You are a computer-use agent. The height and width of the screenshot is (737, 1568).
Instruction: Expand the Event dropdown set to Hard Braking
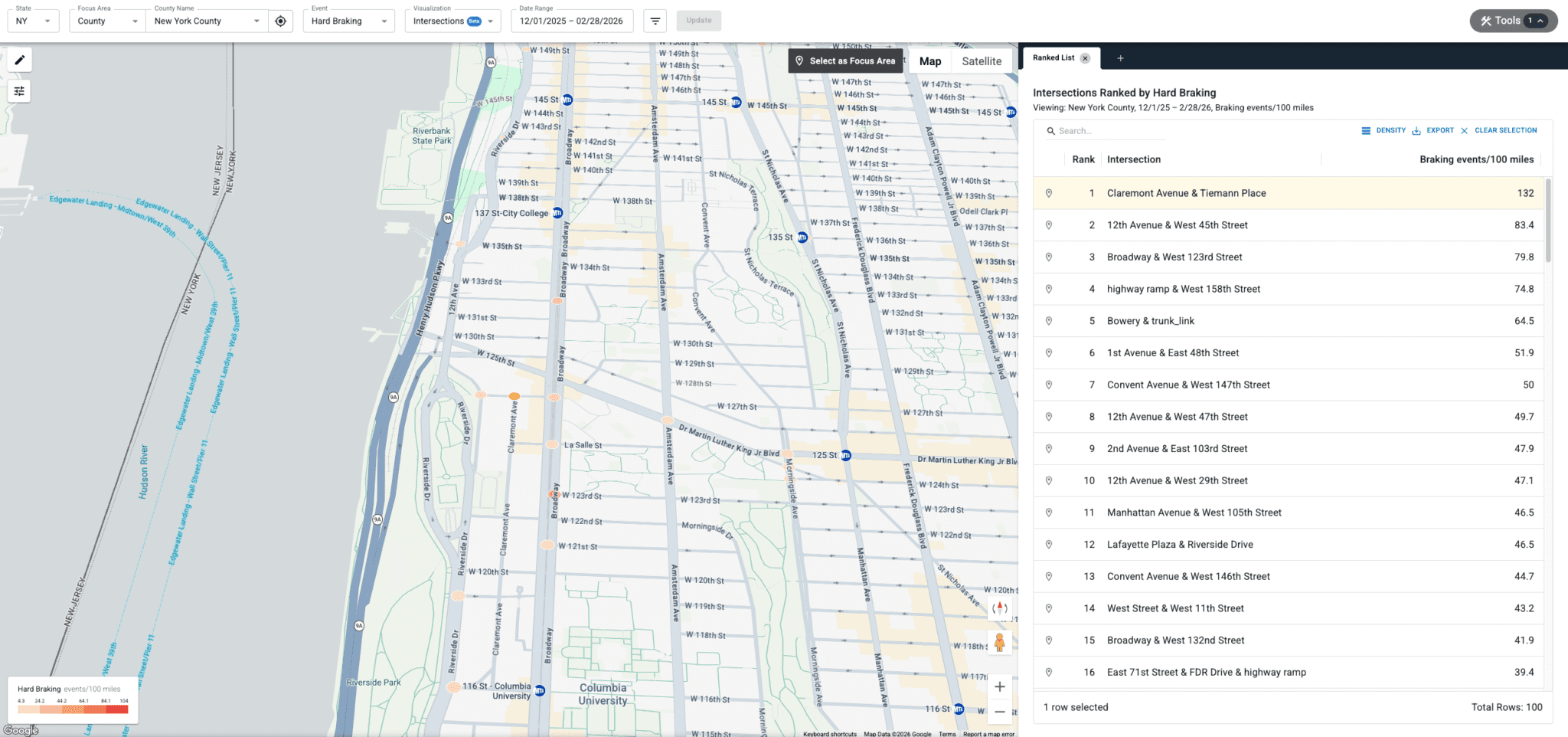[x=348, y=21]
